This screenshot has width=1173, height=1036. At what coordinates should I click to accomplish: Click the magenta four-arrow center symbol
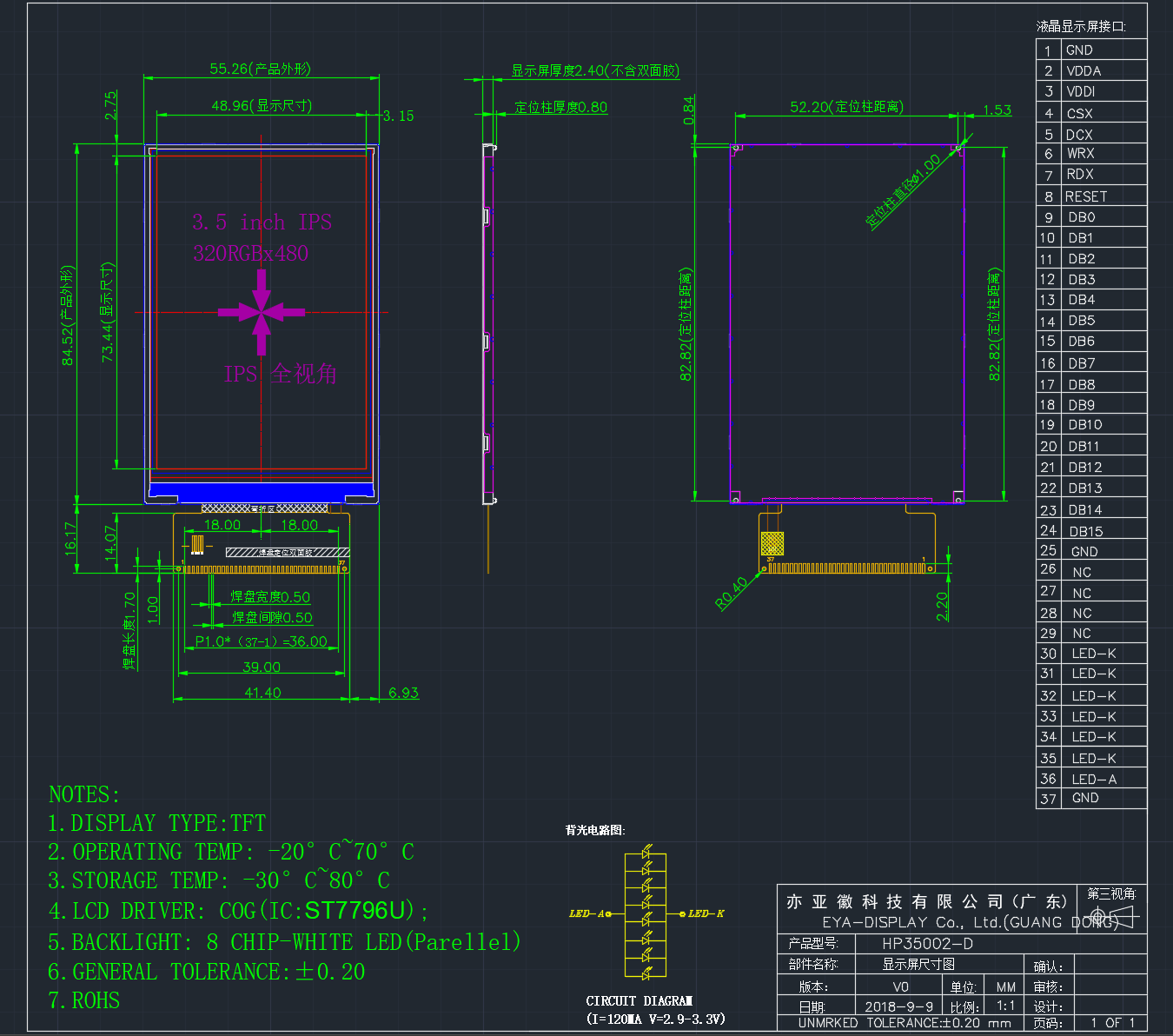262,312
